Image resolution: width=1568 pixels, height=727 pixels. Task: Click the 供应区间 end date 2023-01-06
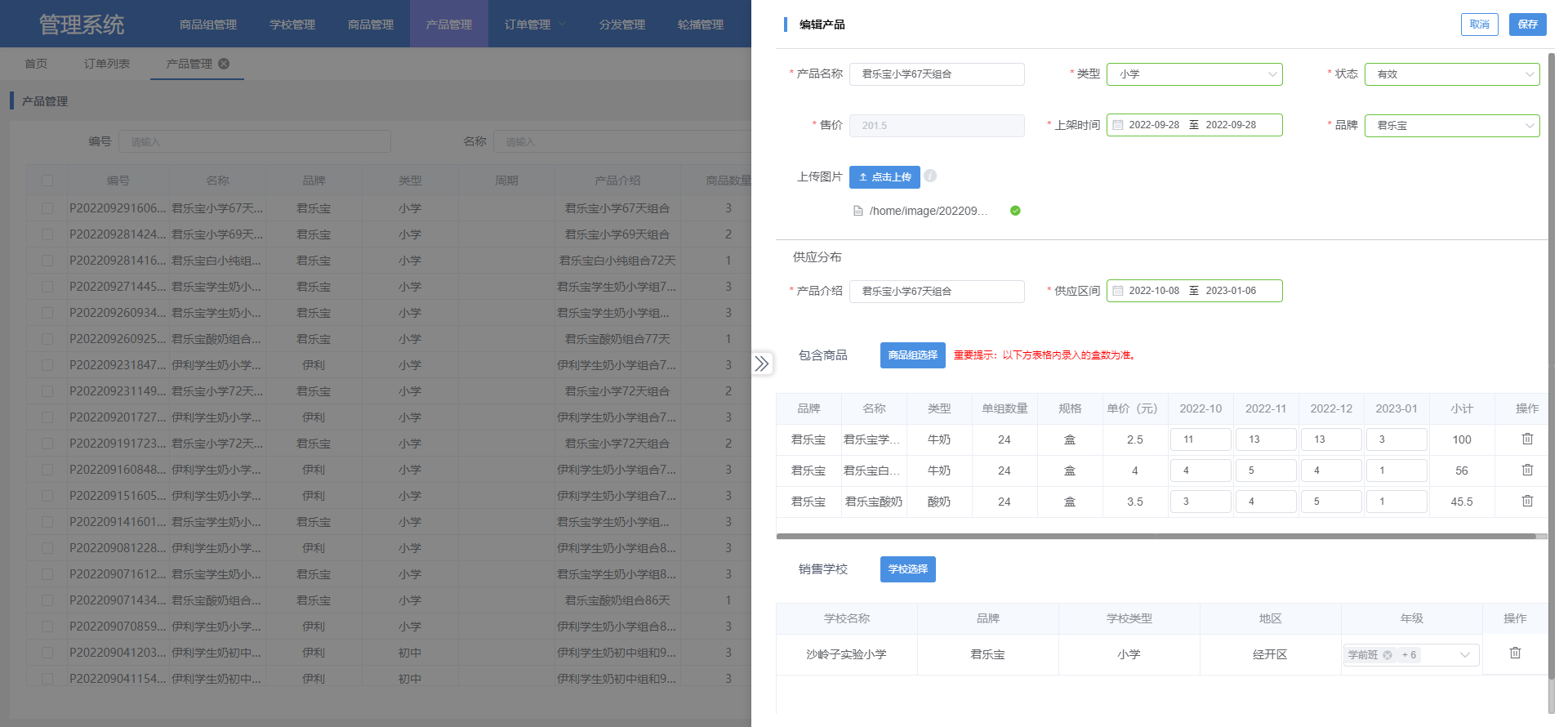1231,291
